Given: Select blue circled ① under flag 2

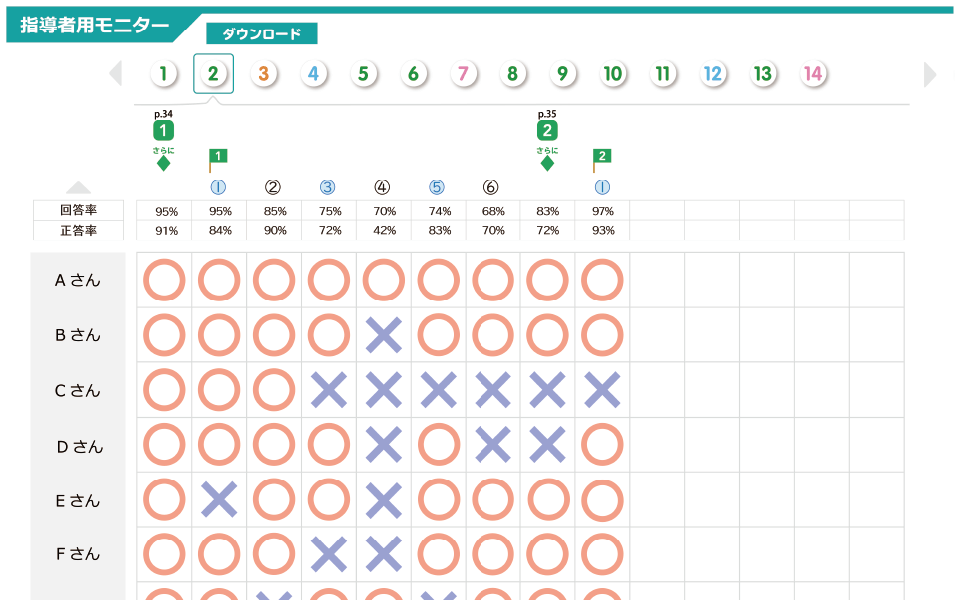Looking at the screenshot, I should point(602,187).
